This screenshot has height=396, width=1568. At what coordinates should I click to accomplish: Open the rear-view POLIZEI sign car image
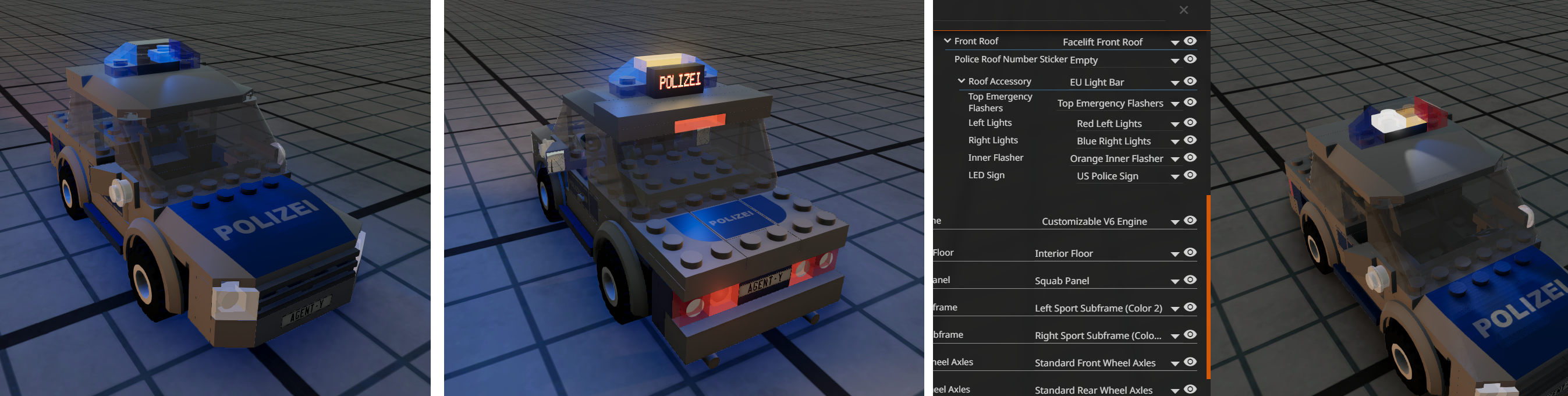click(684, 198)
